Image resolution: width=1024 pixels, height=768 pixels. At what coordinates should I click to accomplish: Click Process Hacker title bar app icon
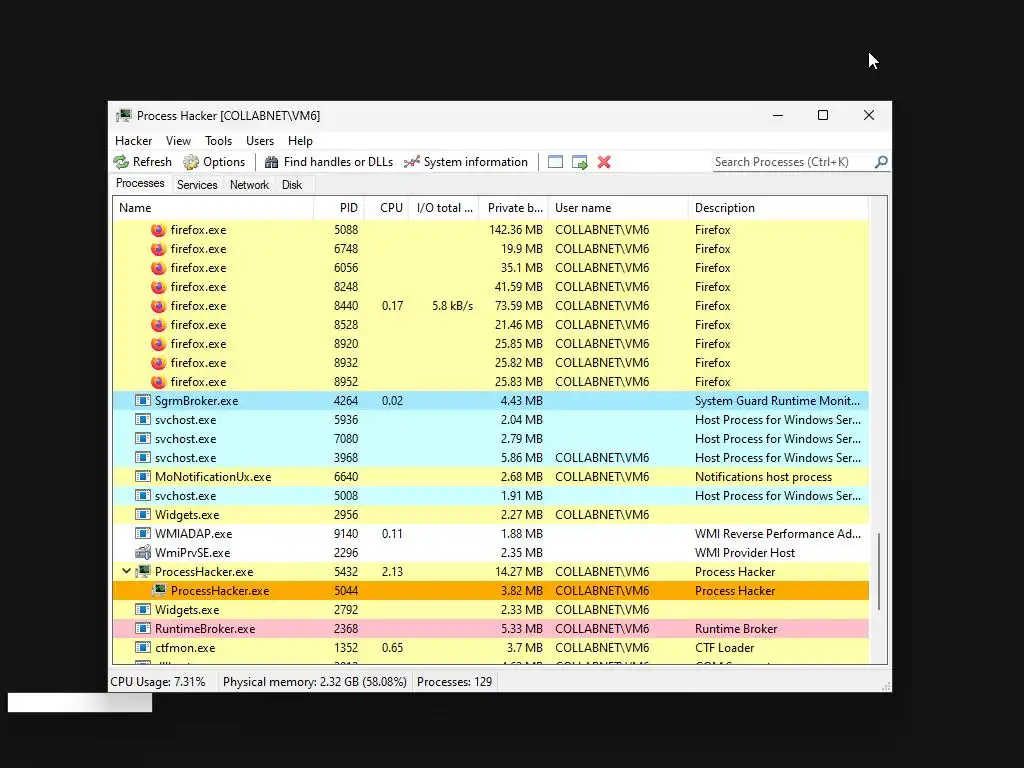[123, 116]
